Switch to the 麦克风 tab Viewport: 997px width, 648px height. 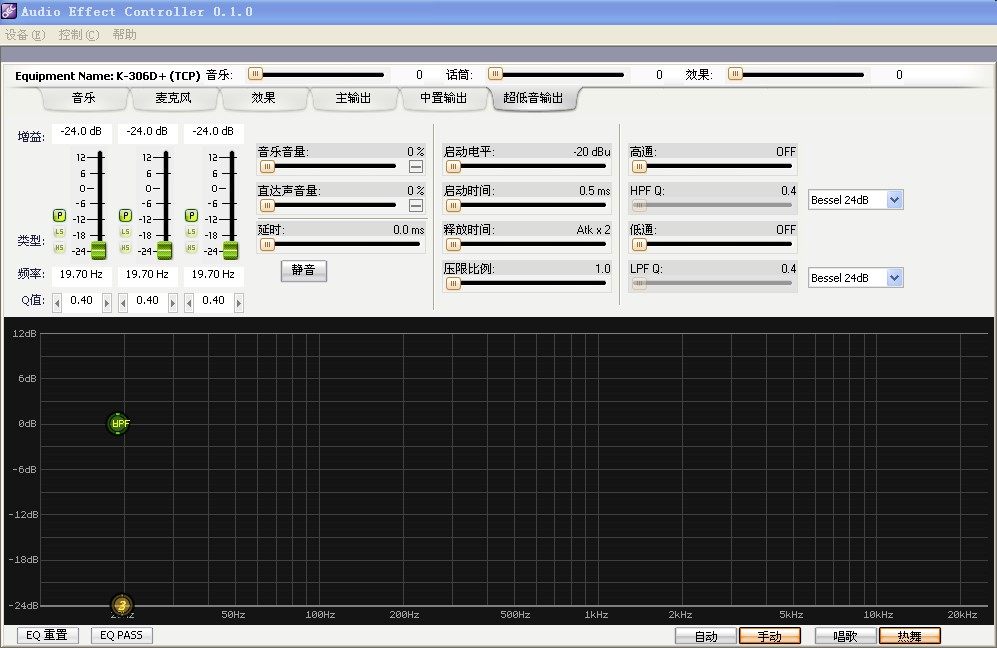tap(174, 98)
